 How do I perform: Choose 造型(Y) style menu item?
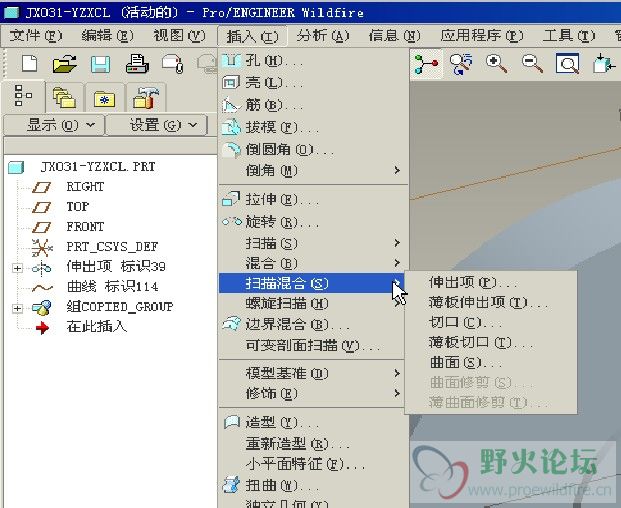312,422
